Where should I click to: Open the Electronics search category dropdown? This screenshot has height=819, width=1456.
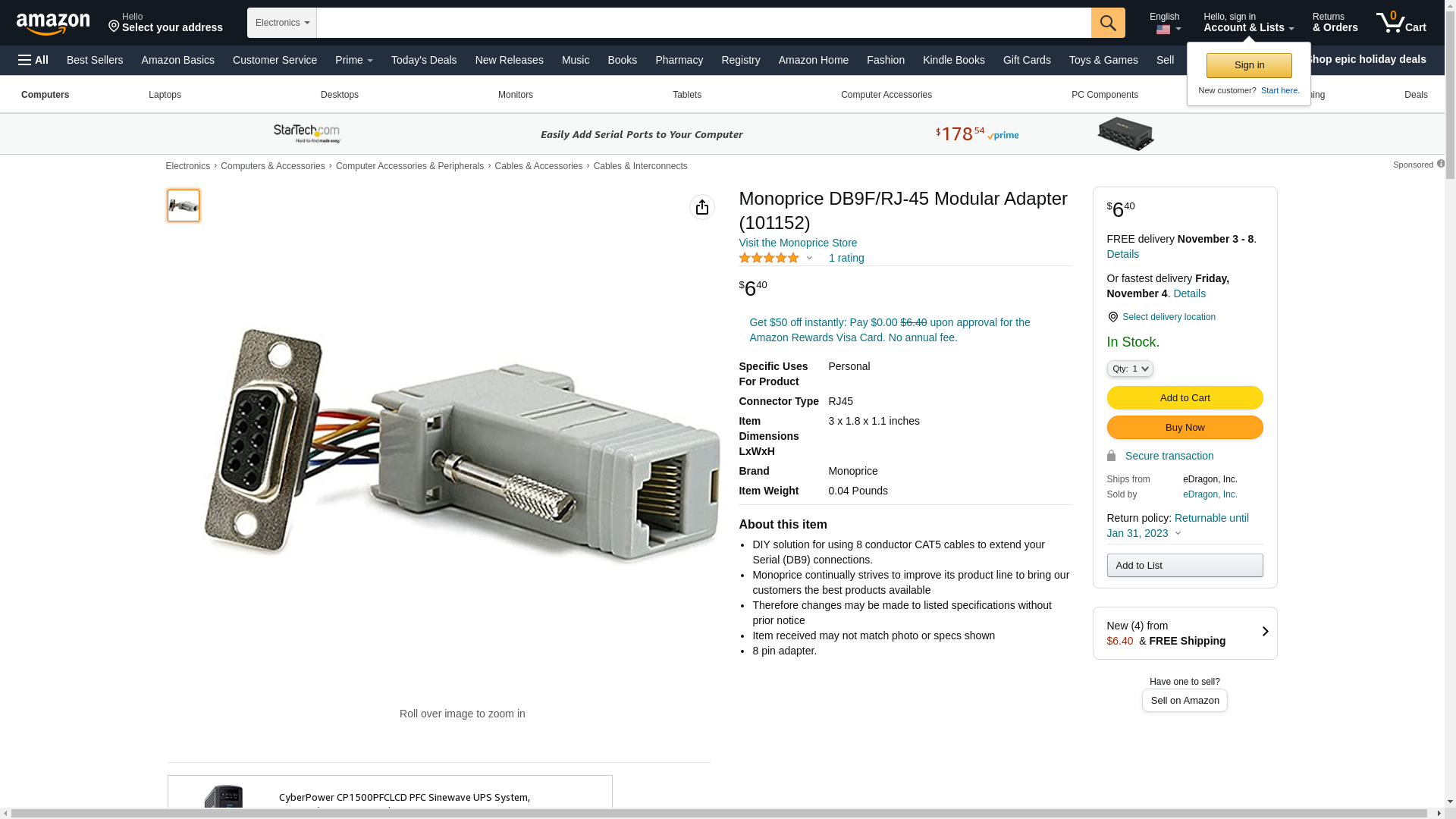click(282, 23)
